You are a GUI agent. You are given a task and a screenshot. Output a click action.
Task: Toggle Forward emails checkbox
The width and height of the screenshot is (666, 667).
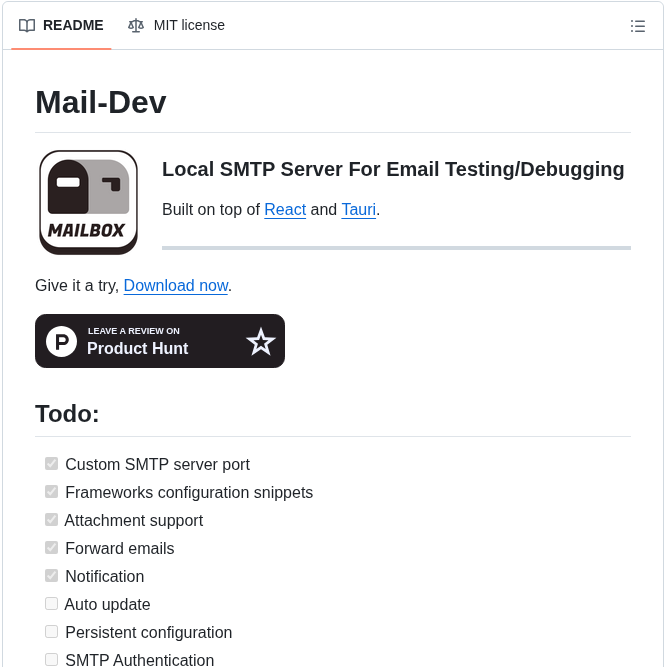point(51,547)
